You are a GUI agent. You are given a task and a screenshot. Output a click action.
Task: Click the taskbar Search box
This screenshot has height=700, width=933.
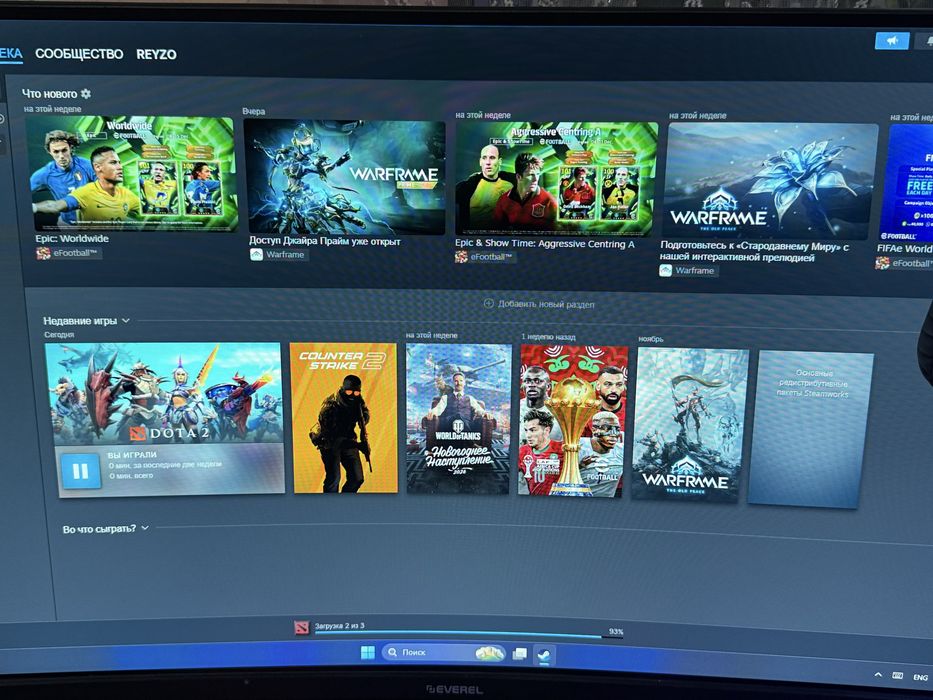443,652
